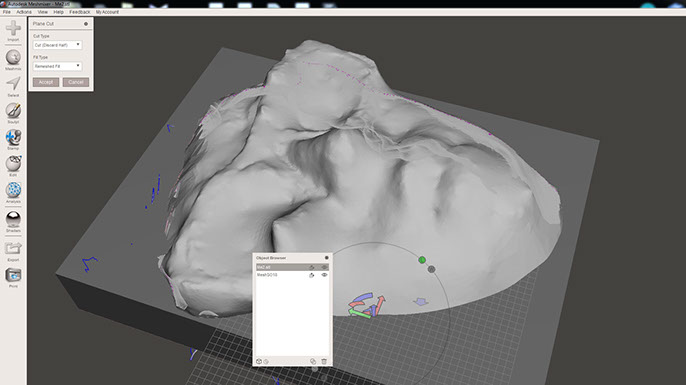Open the File menu

tap(7, 12)
